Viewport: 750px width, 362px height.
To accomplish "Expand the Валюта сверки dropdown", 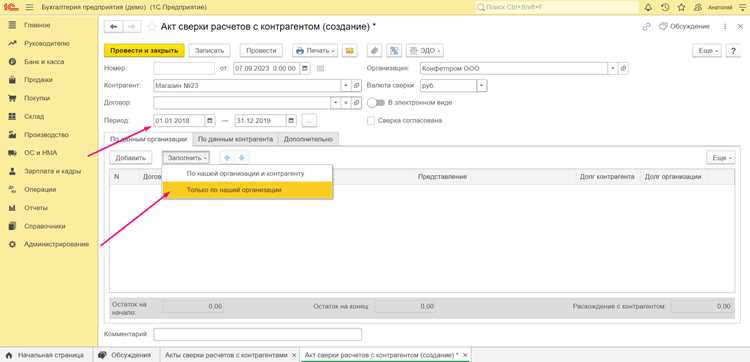I will [482, 86].
